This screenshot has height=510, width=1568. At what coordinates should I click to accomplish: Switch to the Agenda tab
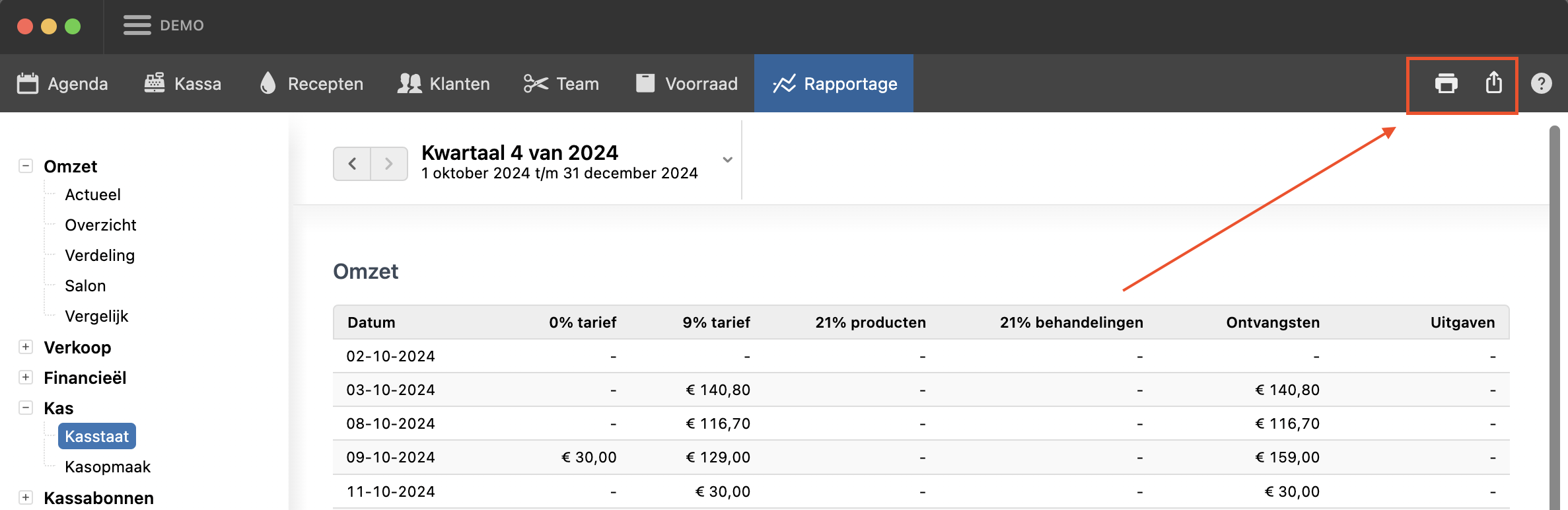(x=63, y=84)
